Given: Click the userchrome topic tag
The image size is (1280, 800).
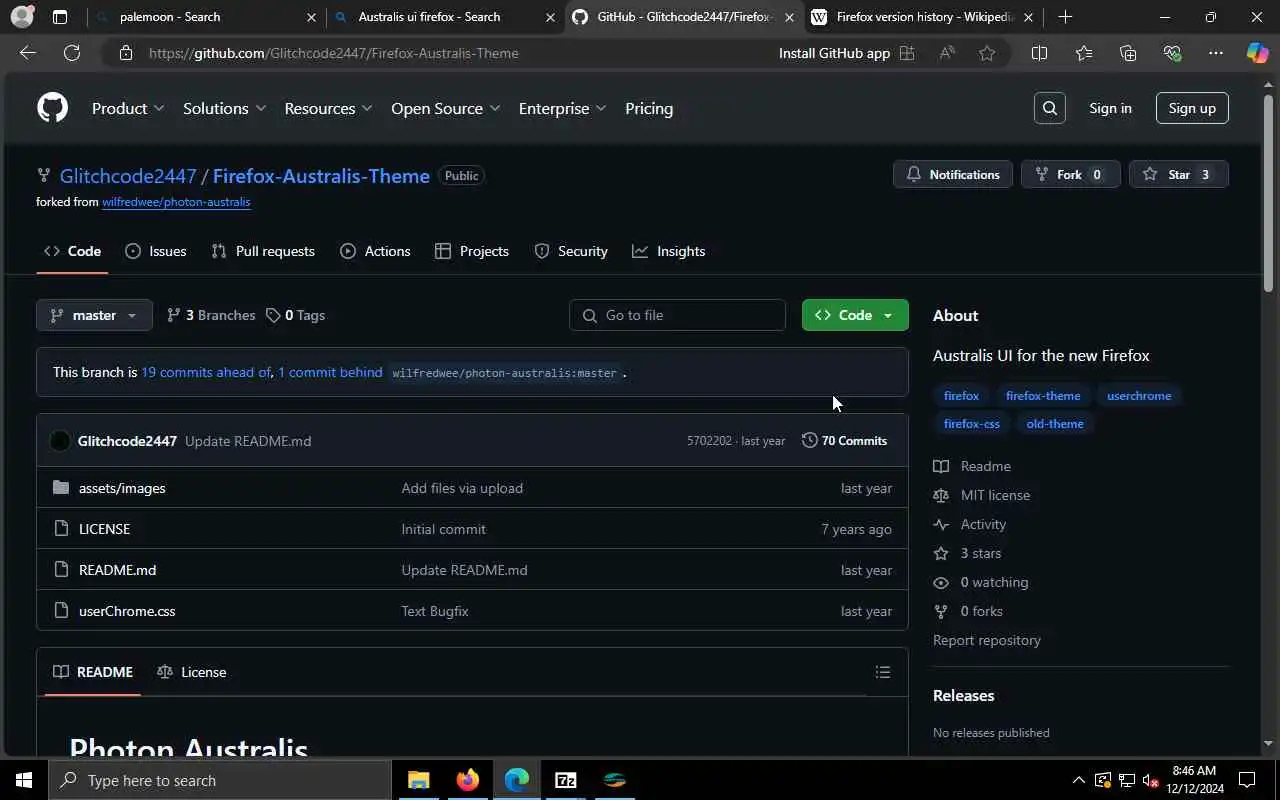Looking at the screenshot, I should pos(1139,396).
